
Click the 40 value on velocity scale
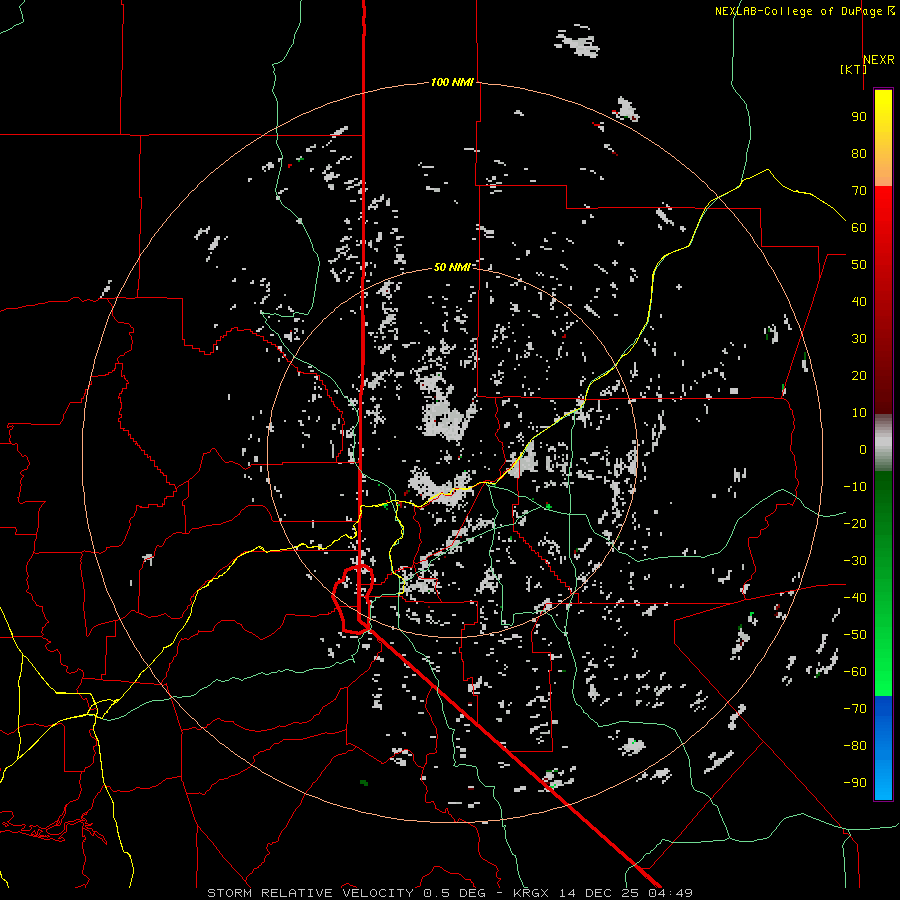coord(859,302)
